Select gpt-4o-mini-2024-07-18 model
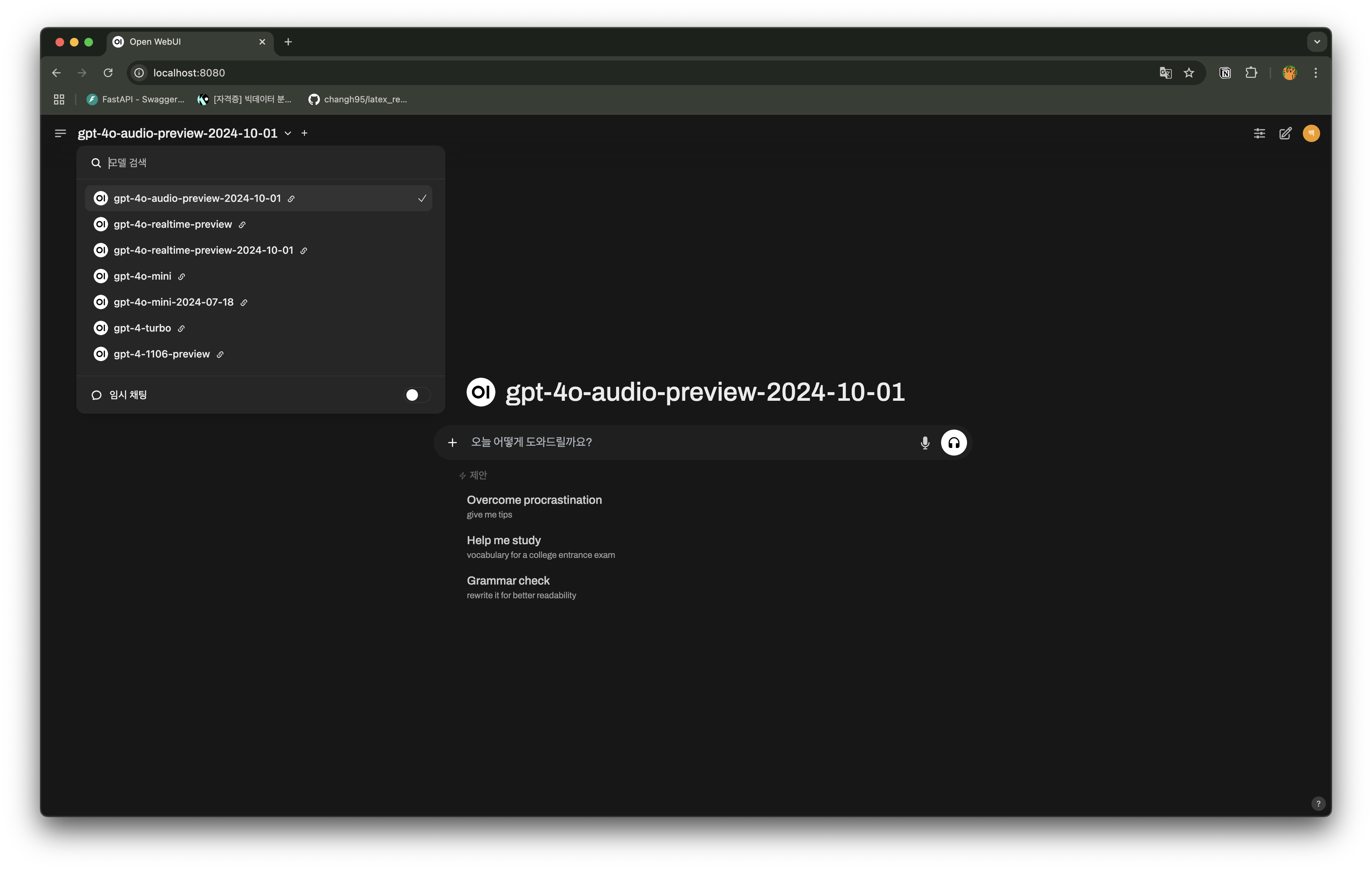 (259, 302)
